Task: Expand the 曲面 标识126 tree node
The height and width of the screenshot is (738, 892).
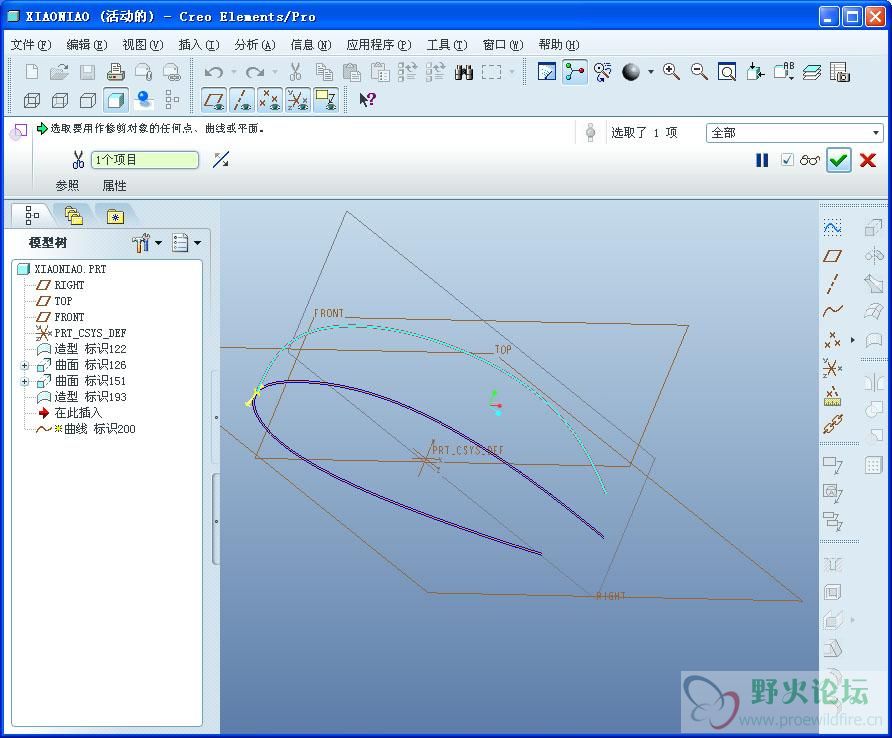Action: (x=24, y=365)
